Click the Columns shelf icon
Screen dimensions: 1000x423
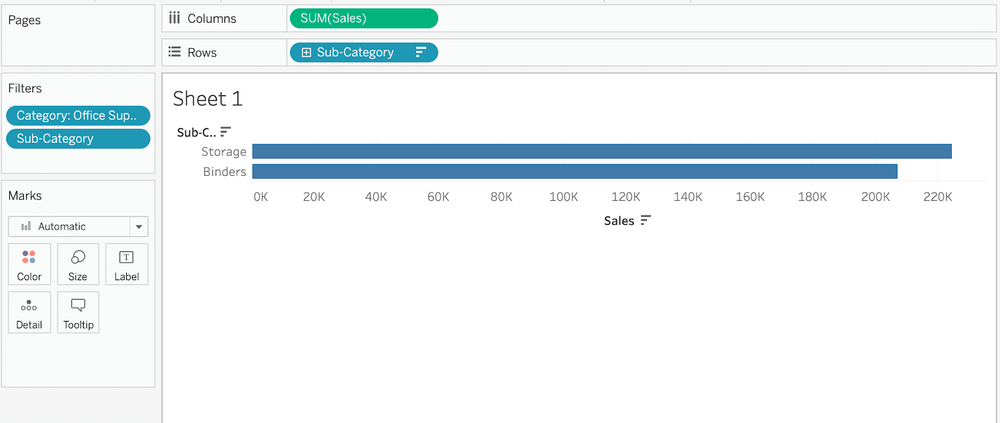(x=174, y=18)
